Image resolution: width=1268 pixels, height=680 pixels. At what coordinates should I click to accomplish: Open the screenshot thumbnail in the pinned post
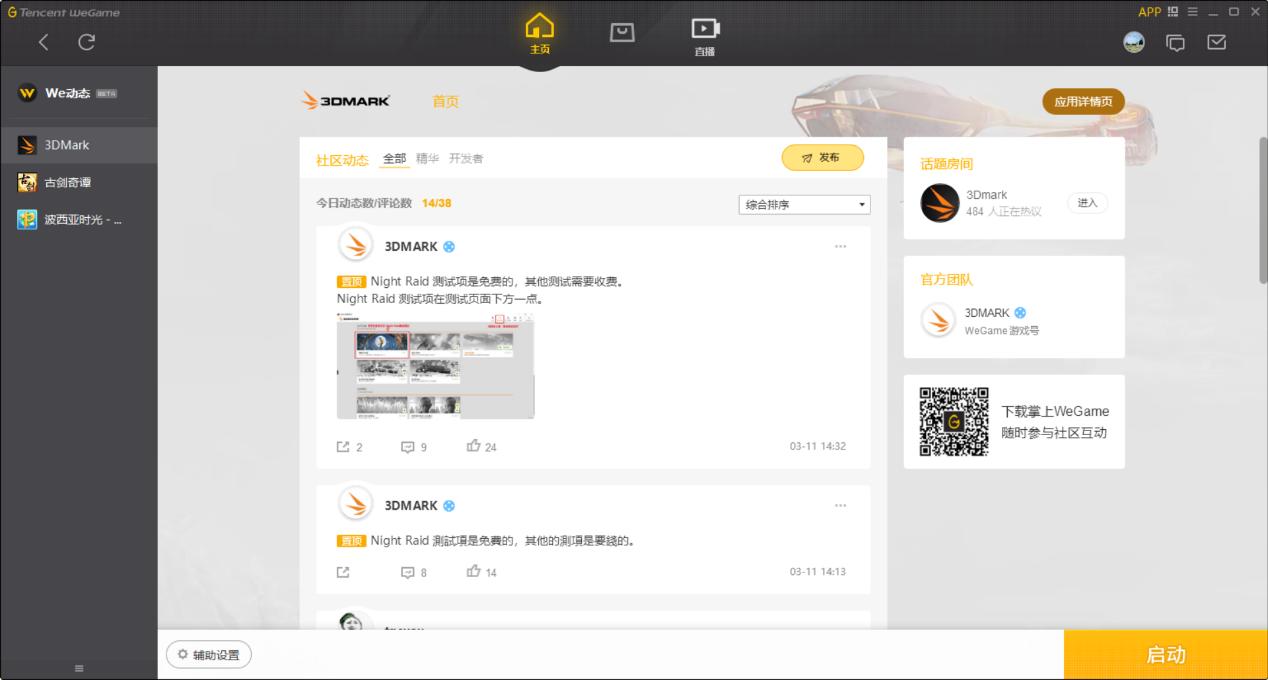[436, 365]
